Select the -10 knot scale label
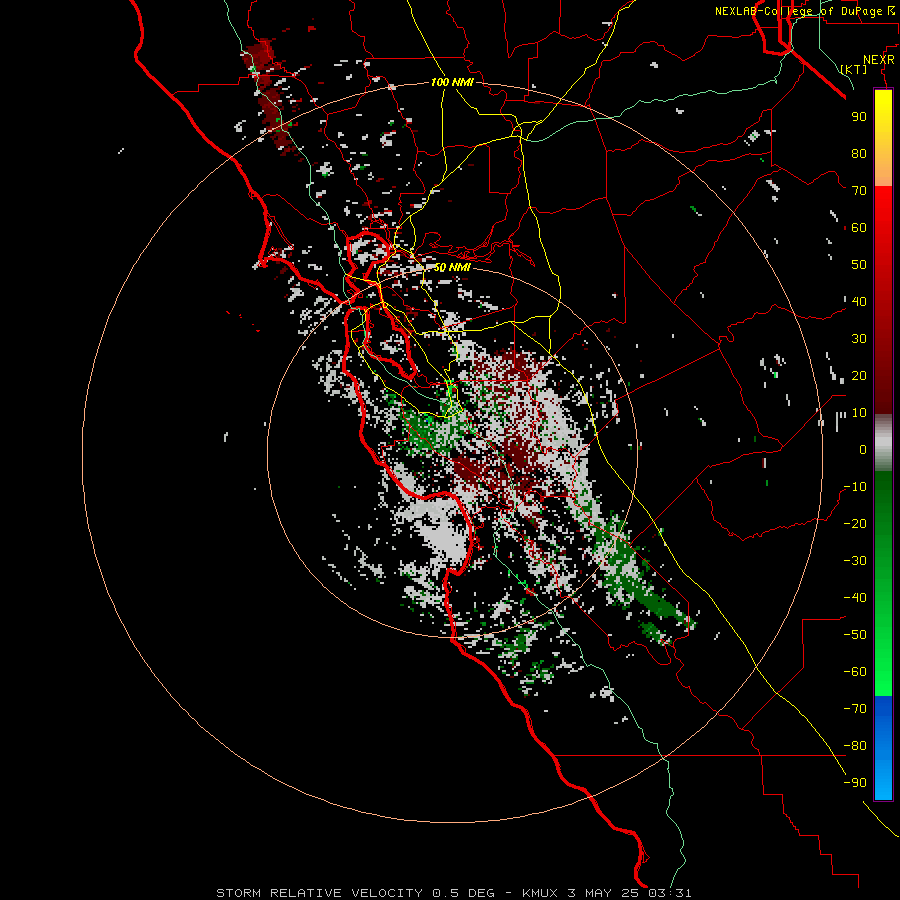 tap(855, 487)
